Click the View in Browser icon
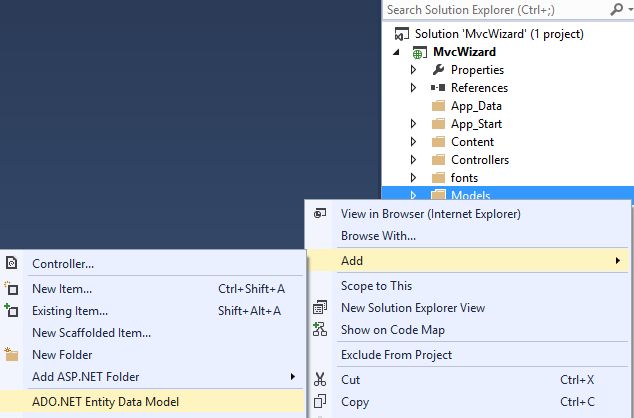The image size is (634, 418). [320, 213]
